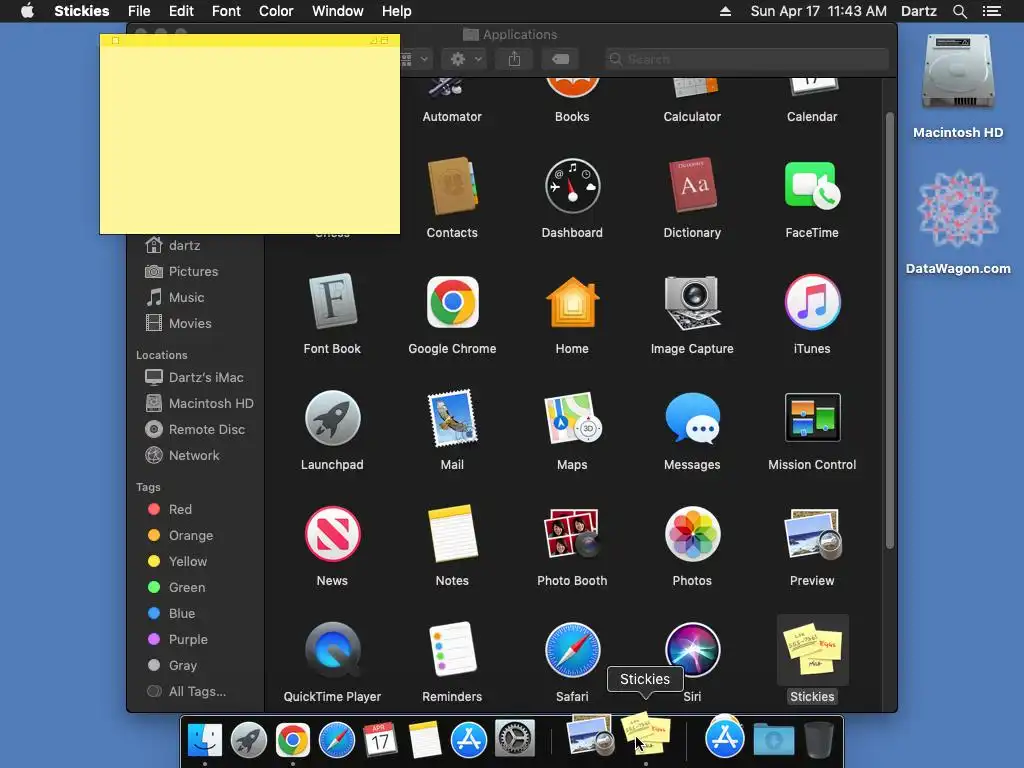1024x768 pixels.
Task: Open Launchpad icon in Applications folder
Action: click(x=332, y=418)
